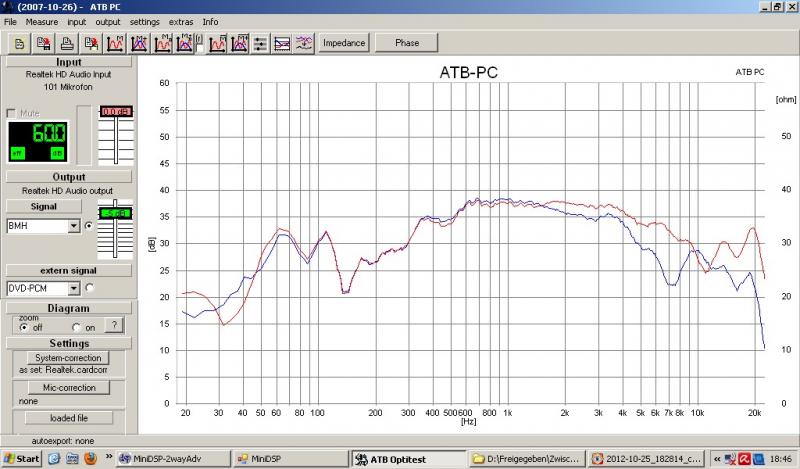Open the Info menu

(x=210, y=22)
